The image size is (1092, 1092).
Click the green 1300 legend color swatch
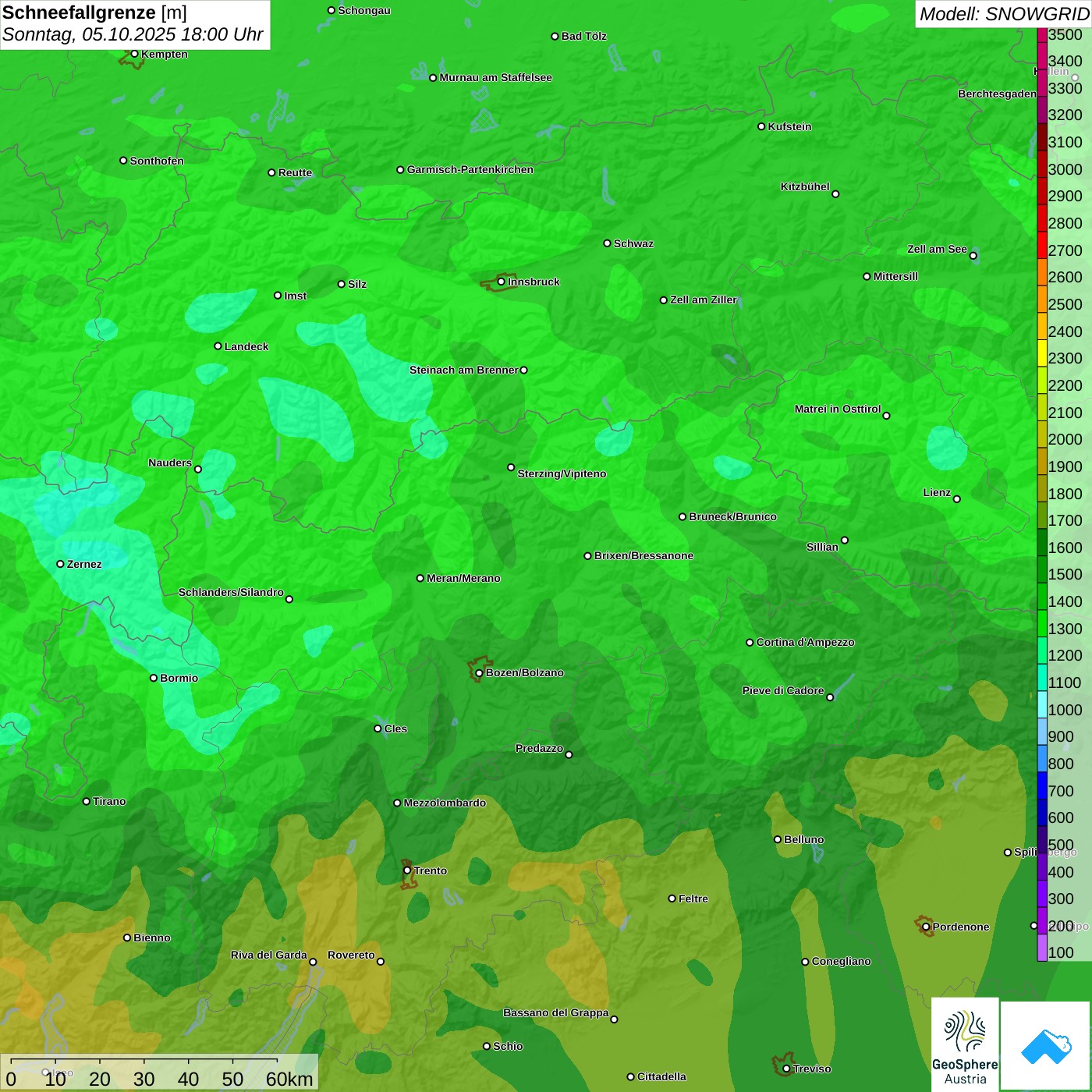coord(1042,623)
